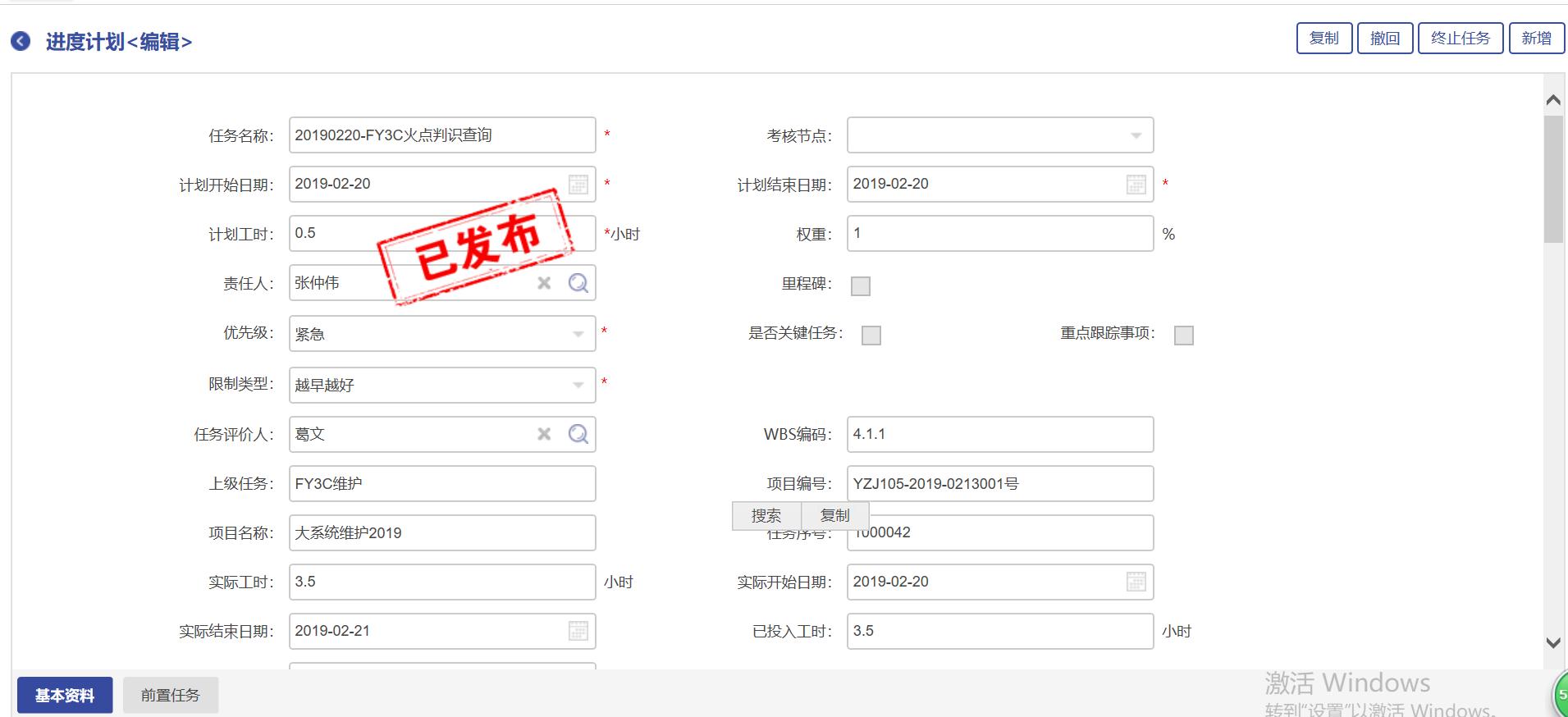This screenshot has width=1568, height=717.
Task: Check the 重点跟踪事项 checkbox
Action: tap(1184, 335)
